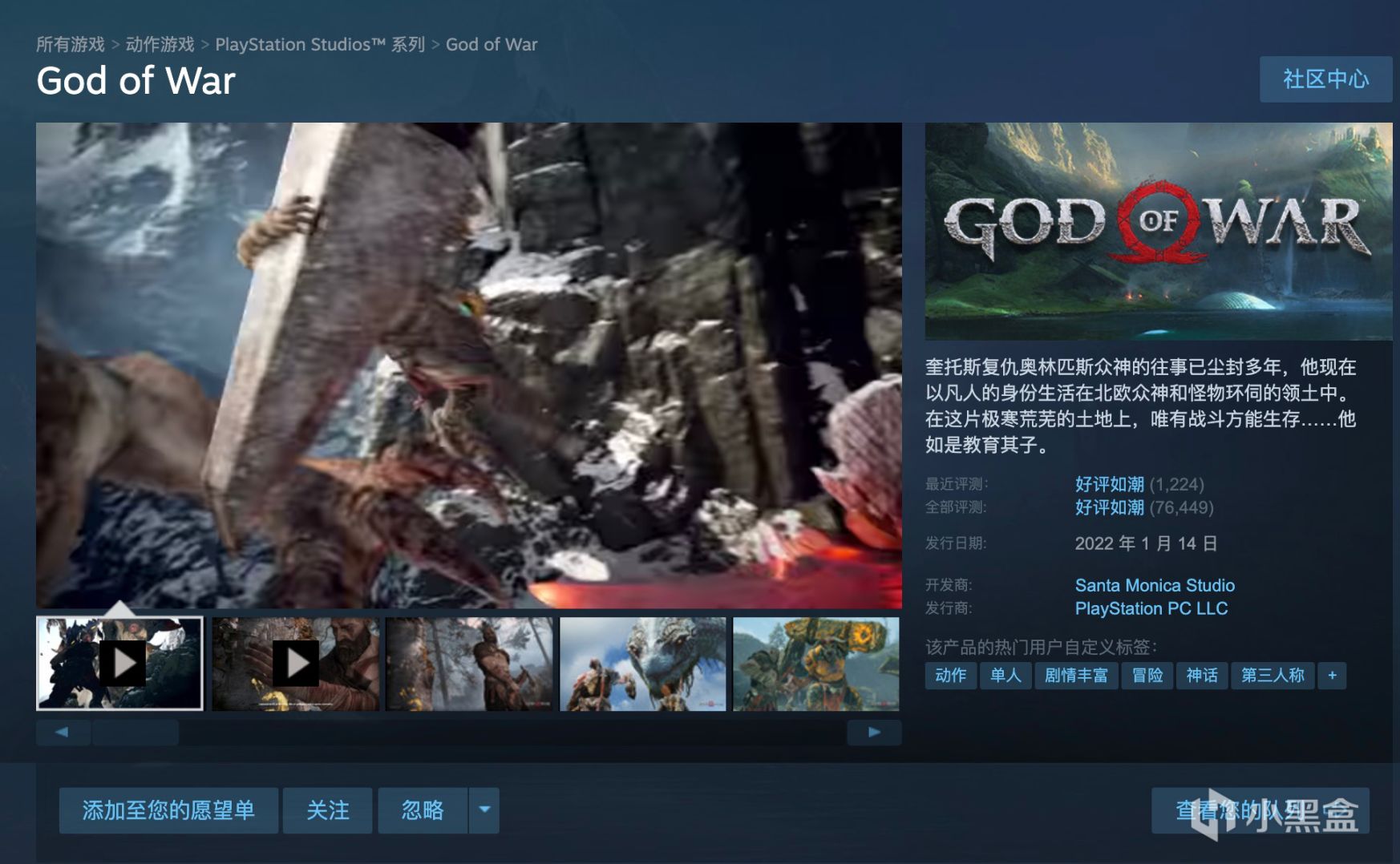Select the 剧情丰富 tag
Screen dimensions: 1400x864
click(x=1076, y=676)
